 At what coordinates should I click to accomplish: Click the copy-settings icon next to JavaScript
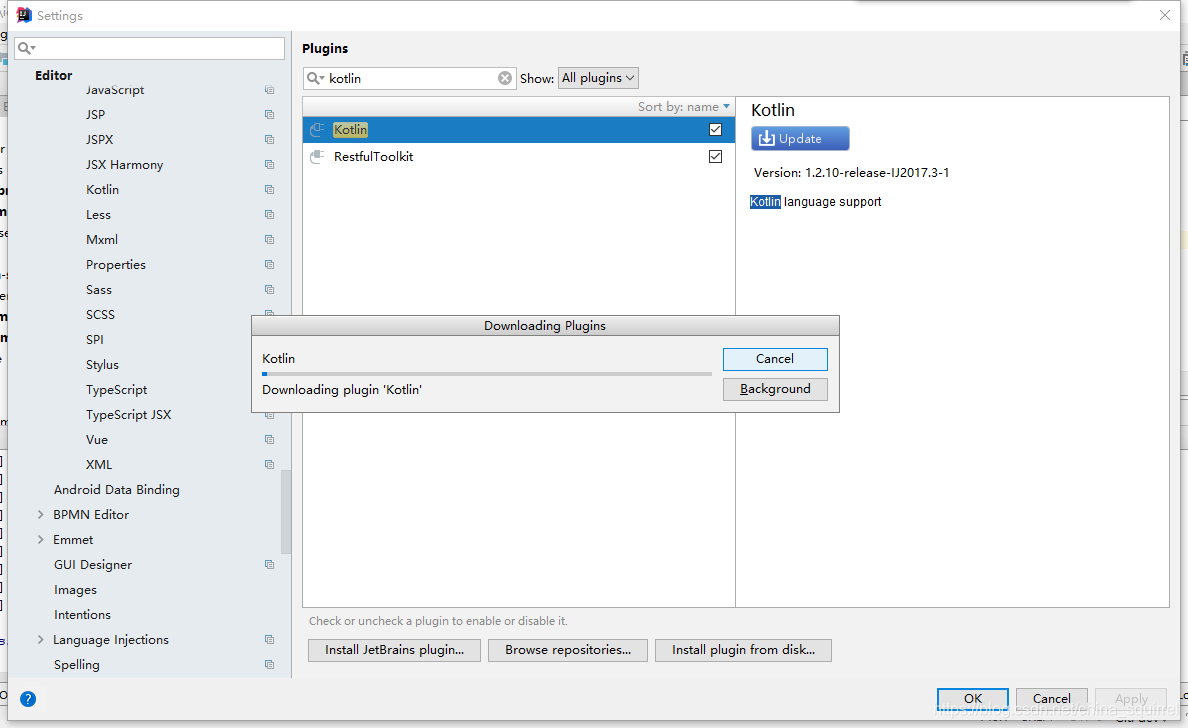tap(269, 90)
